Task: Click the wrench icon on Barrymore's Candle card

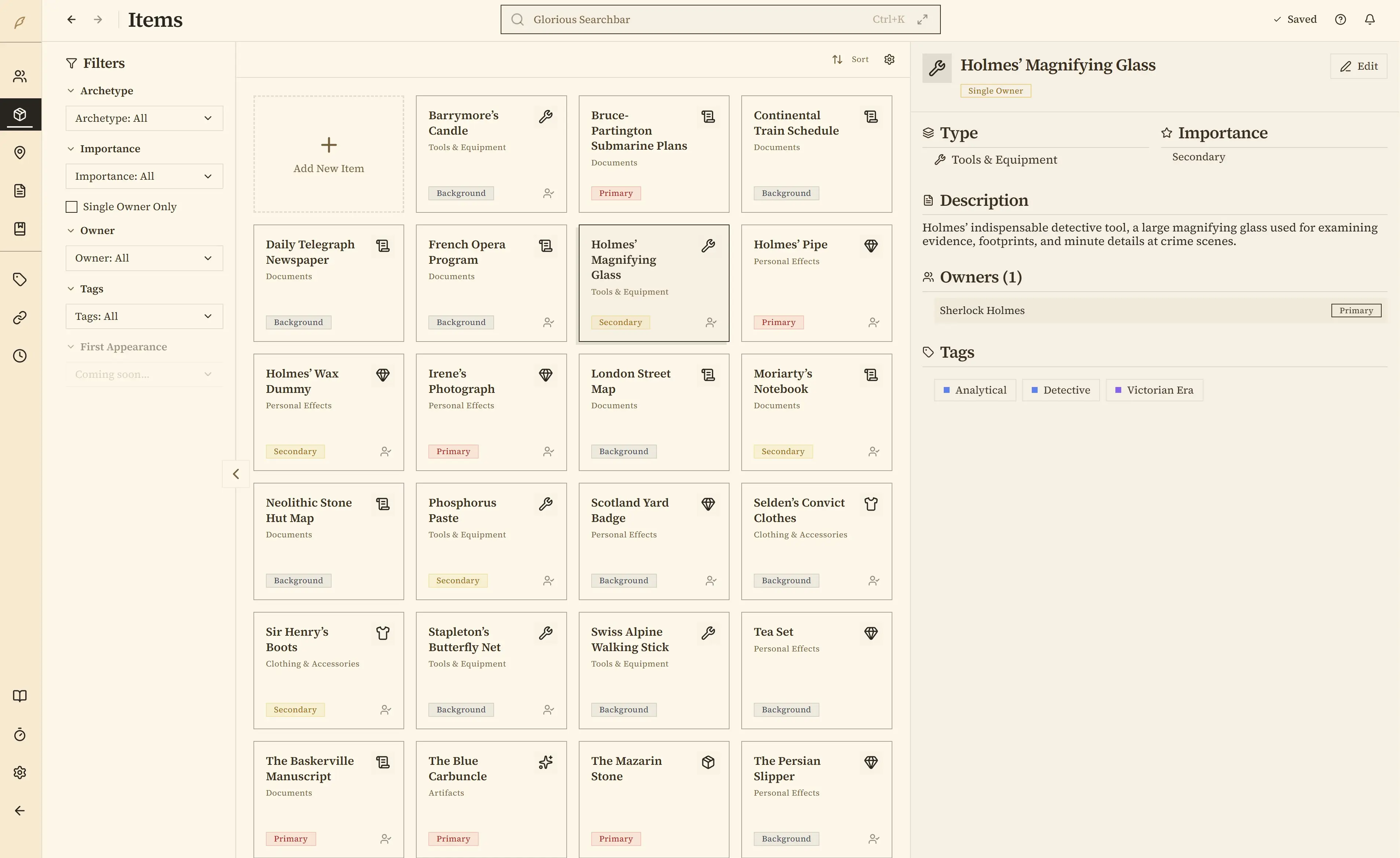Action: (x=545, y=116)
